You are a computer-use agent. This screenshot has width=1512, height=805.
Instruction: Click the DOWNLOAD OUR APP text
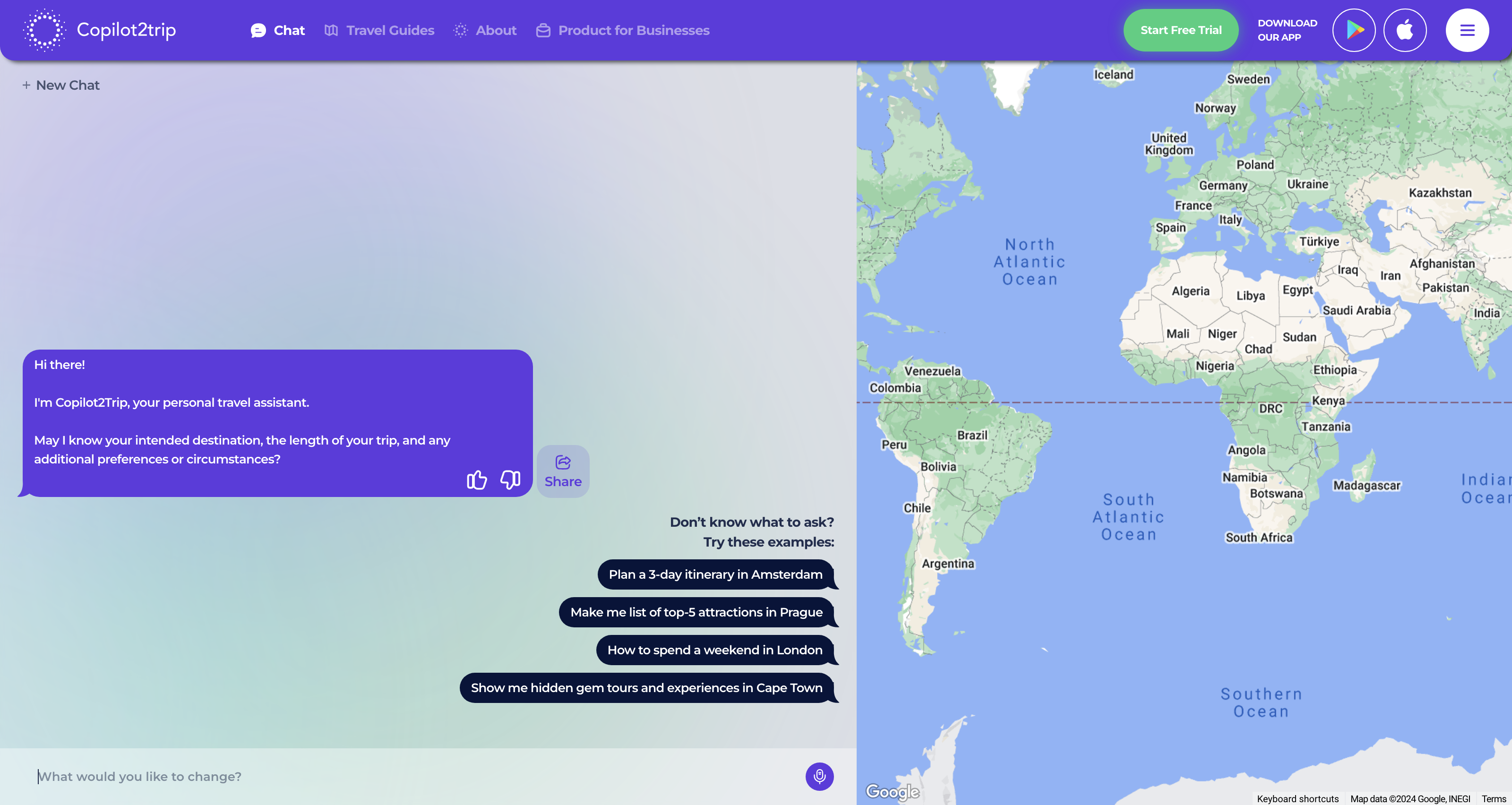[1287, 30]
